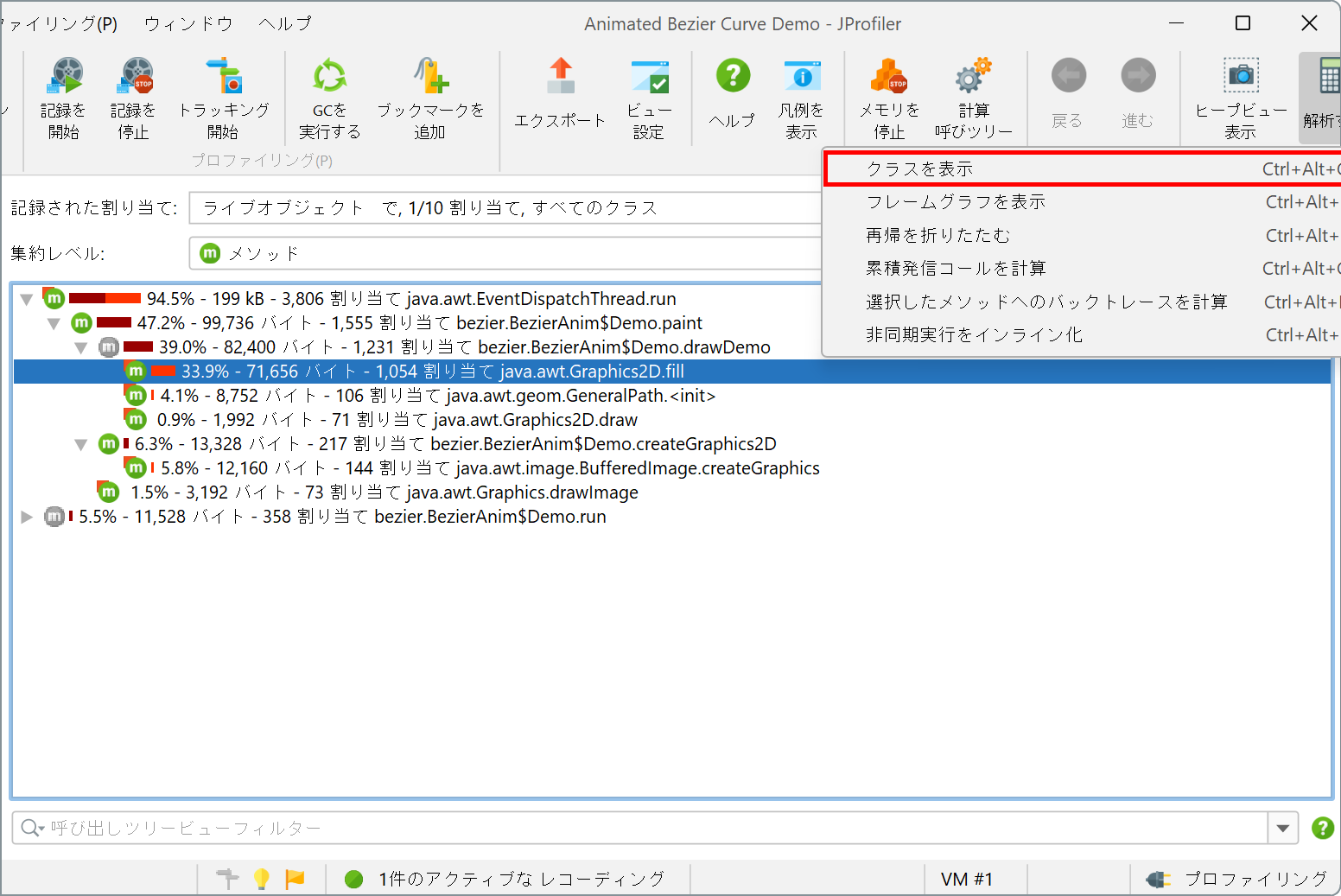Open the ヘルプ (help) toolbar icon
1341x896 pixels.
click(x=733, y=77)
